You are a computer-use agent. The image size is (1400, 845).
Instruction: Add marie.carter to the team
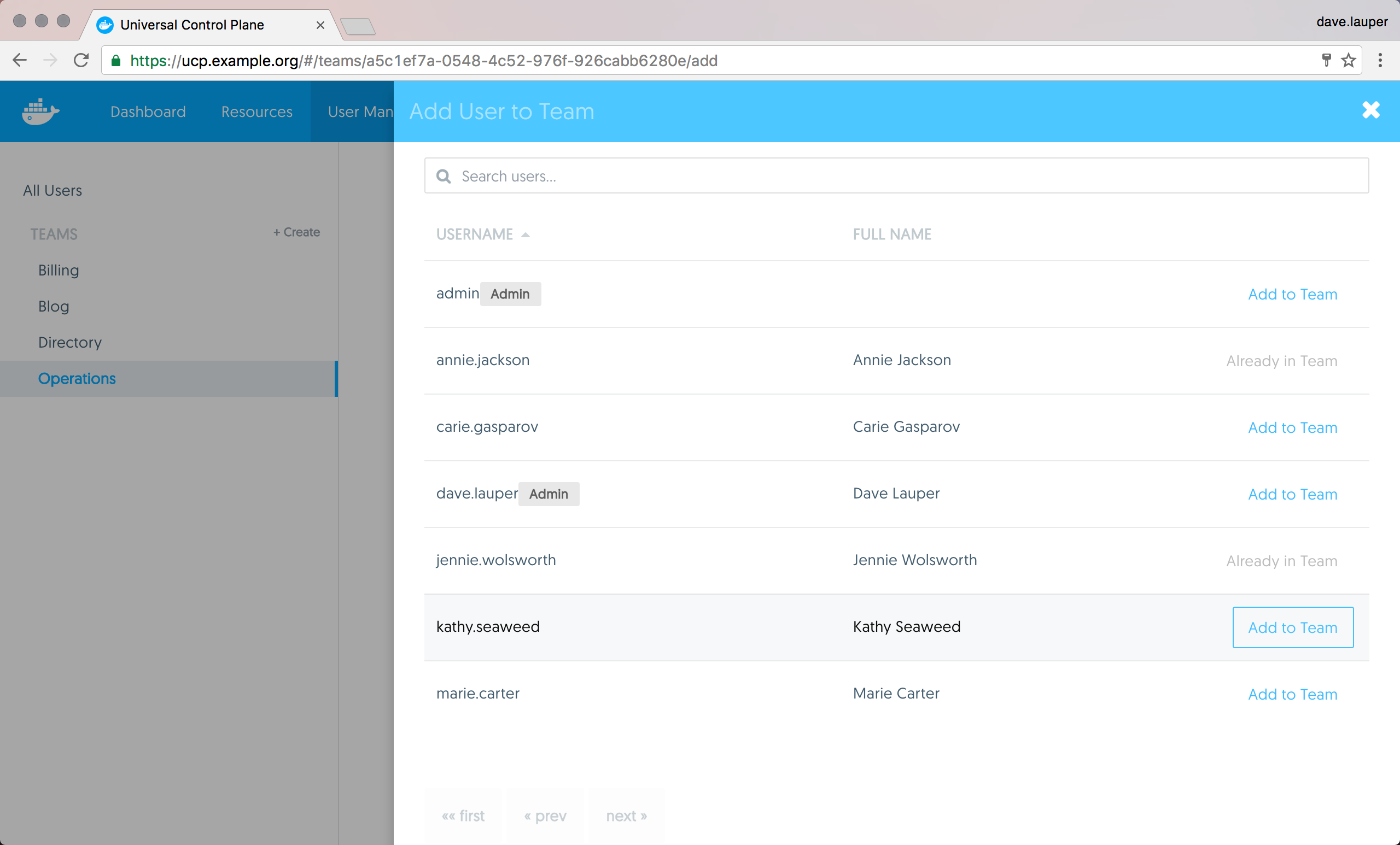(x=1292, y=694)
